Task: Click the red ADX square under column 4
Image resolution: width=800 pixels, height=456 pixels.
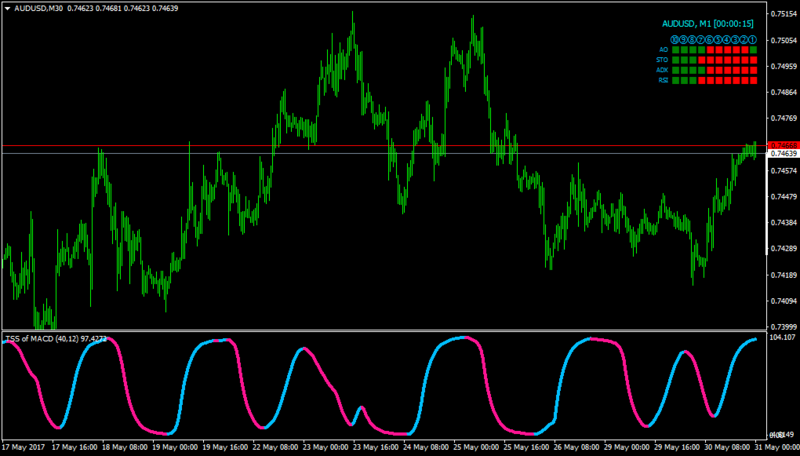Action: click(x=727, y=70)
